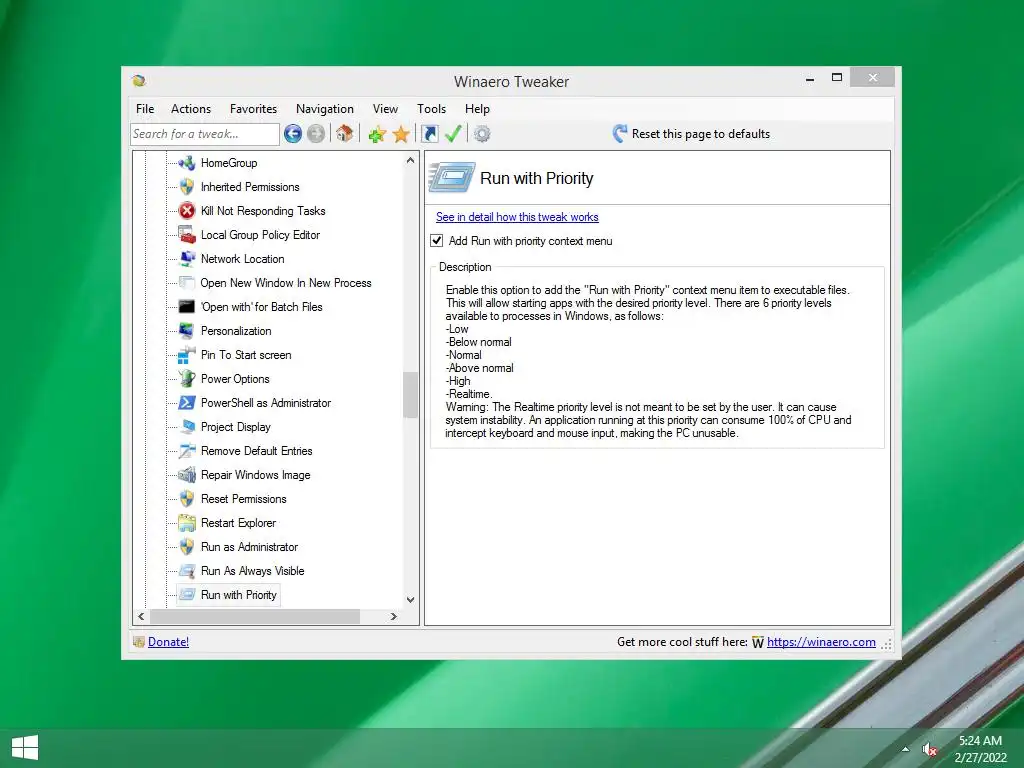Click the Inherited Permissions shield icon
1024x768 pixels.
pyautogui.click(x=187, y=187)
